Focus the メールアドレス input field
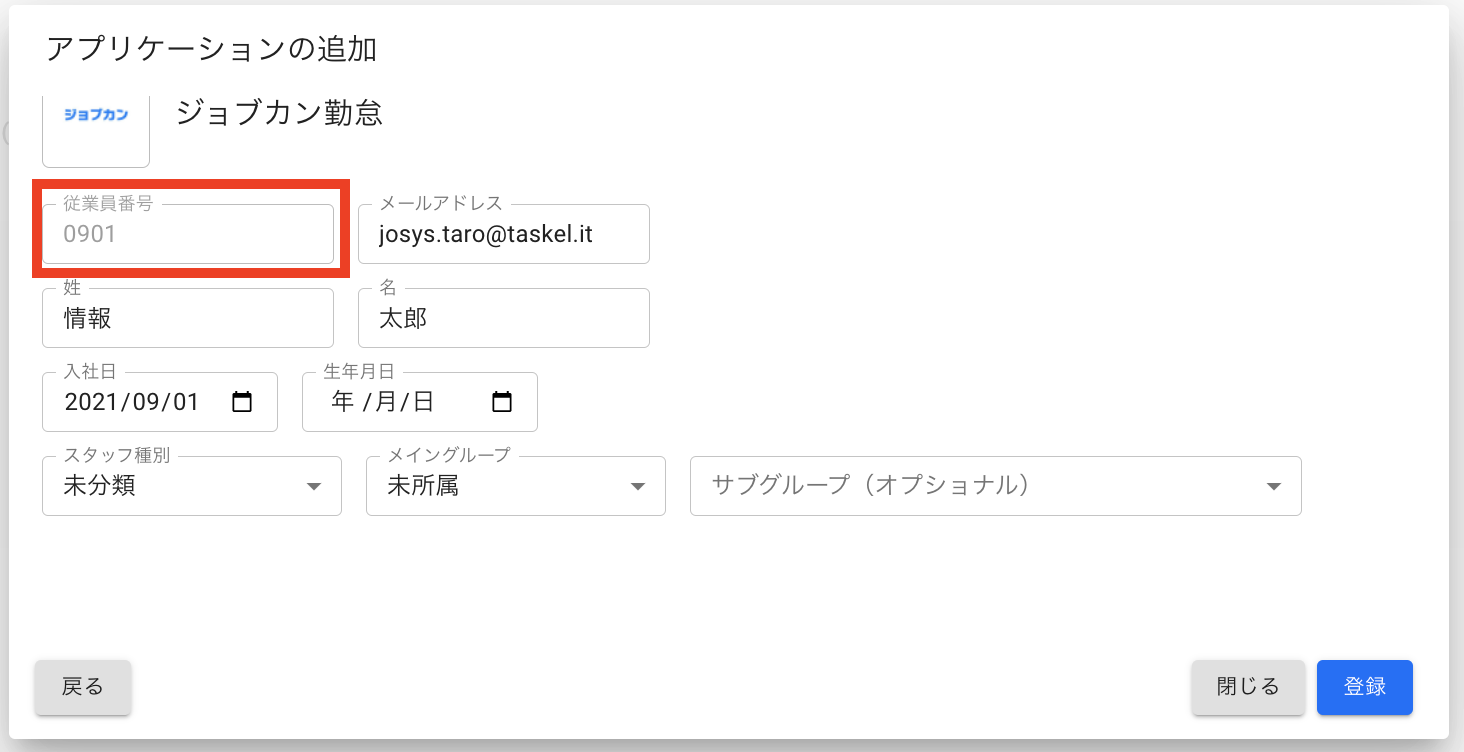Viewport: 1464px width, 752px height. tap(503, 235)
